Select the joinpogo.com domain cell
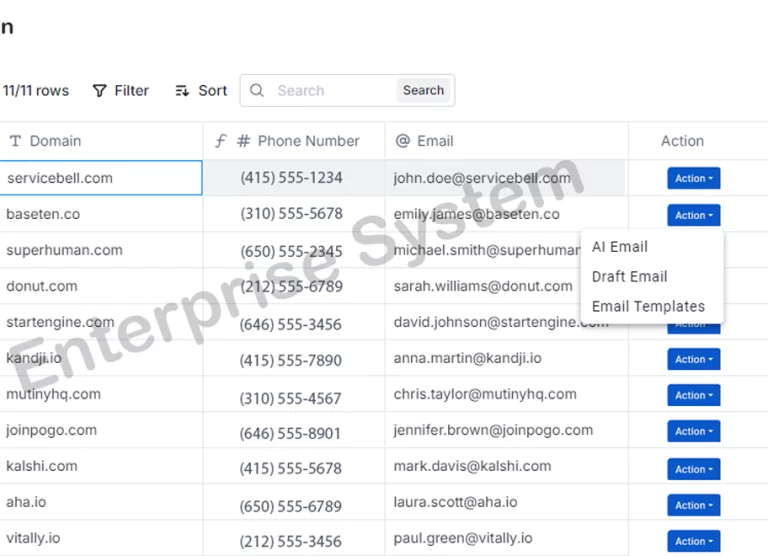Image resolution: width=768 pixels, height=556 pixels. coord(101,430)
